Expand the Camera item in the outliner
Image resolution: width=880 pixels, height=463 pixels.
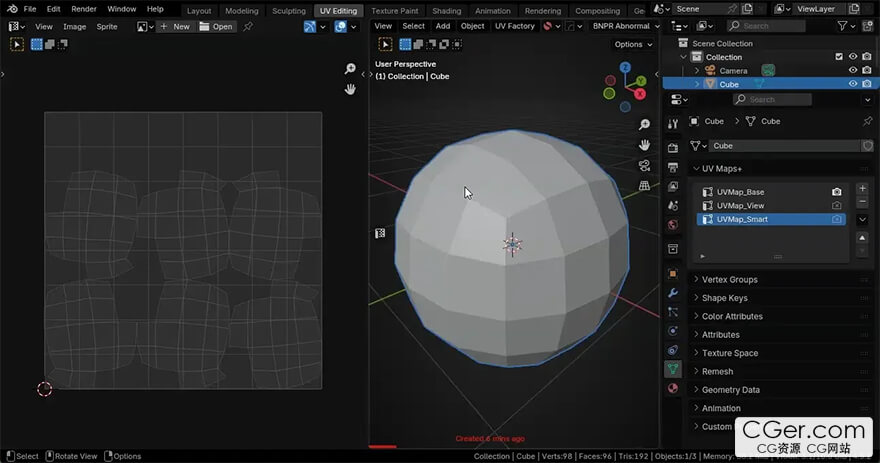coord(697,71)
